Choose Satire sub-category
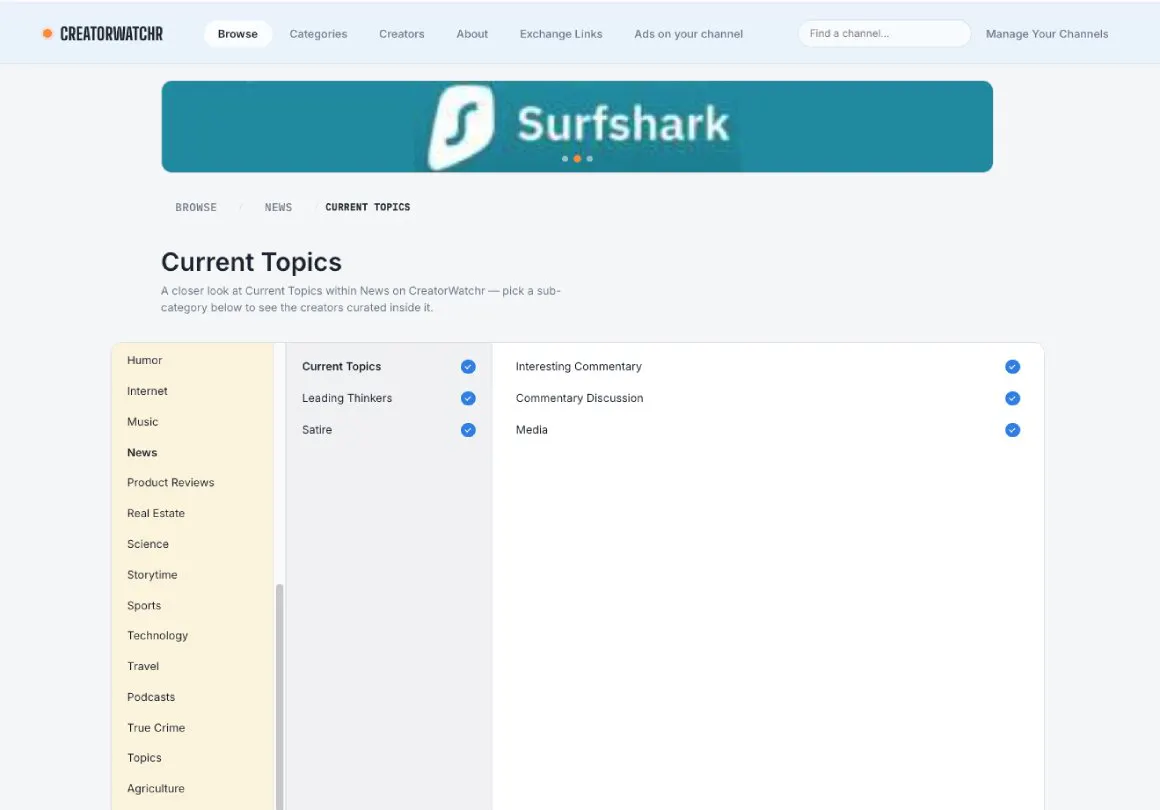Image resolution: width=1160 pixels, height=810 pixels. pos(317,430)
